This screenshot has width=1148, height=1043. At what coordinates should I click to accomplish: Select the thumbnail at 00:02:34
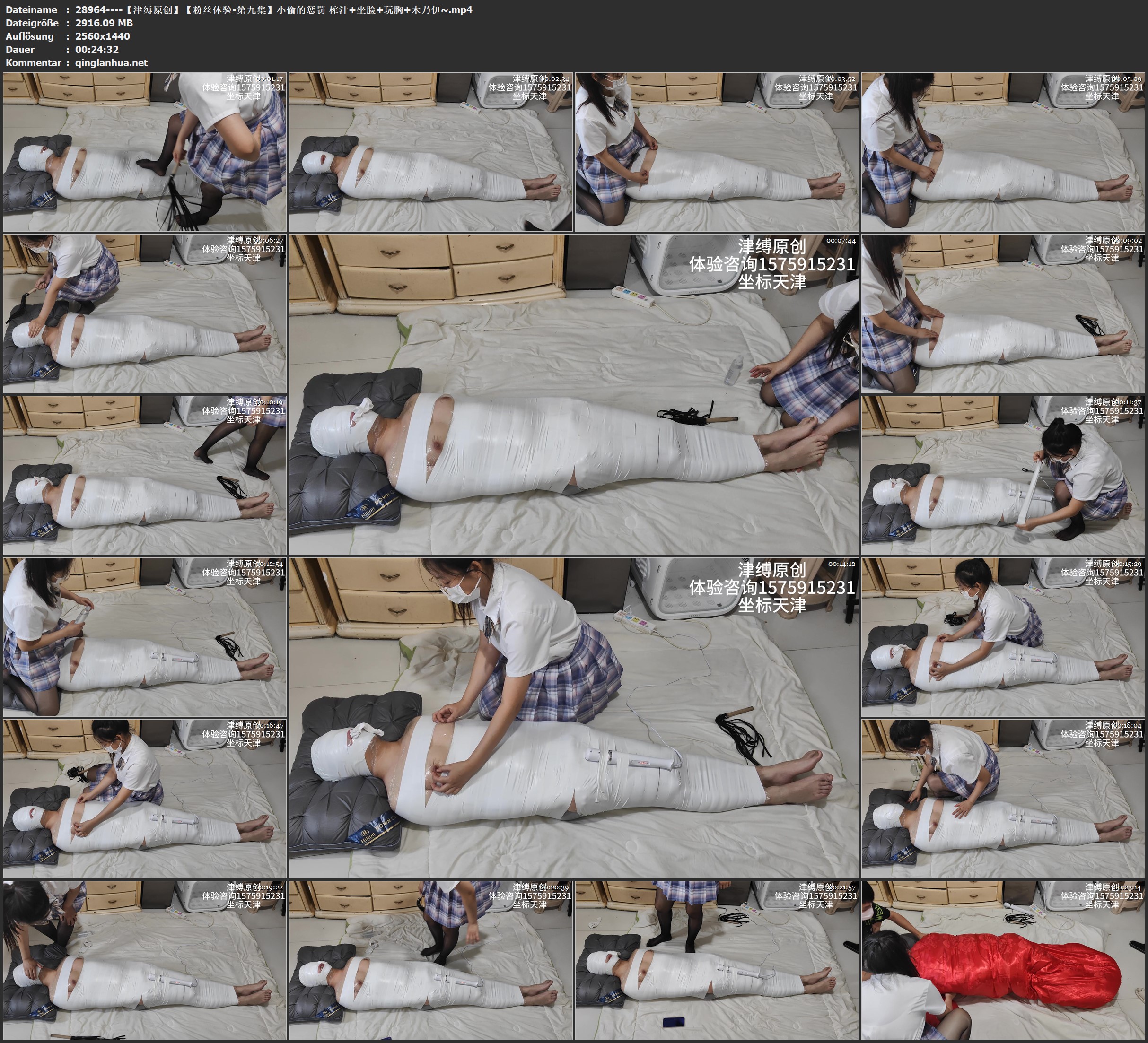(430, 152)
